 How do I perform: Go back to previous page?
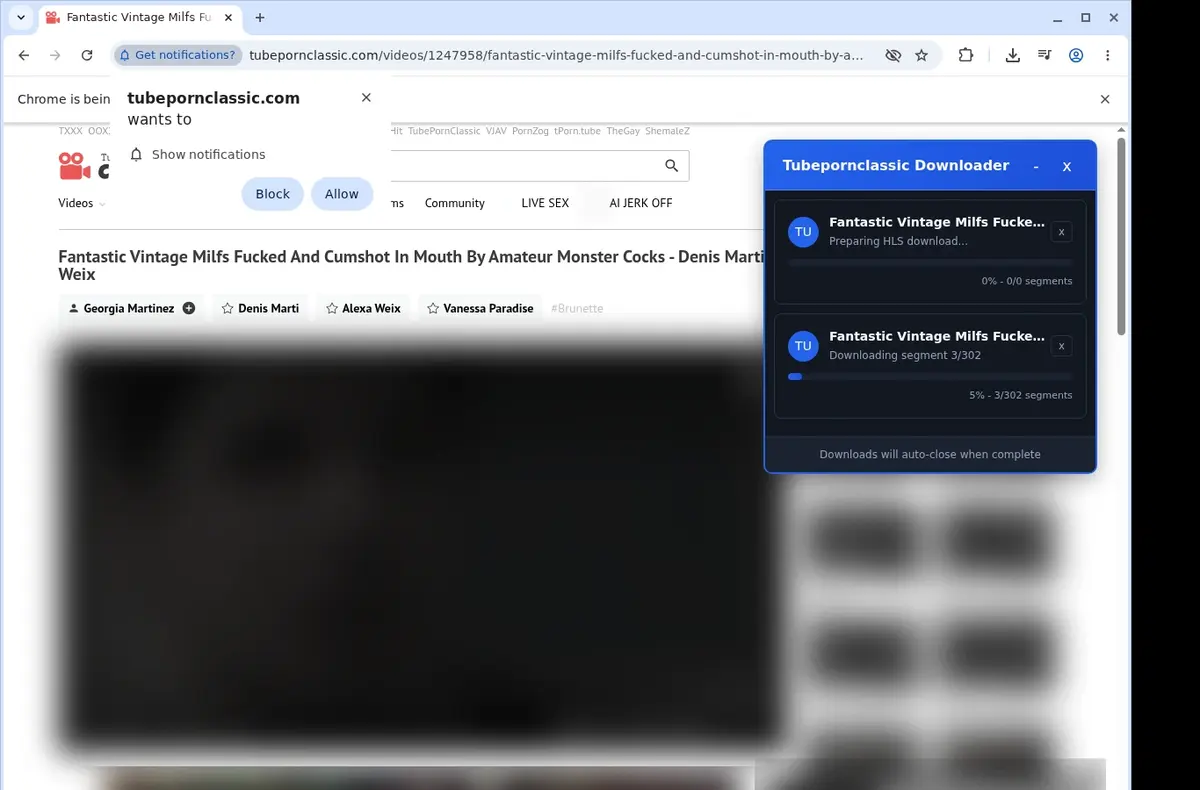click(24, 56)
